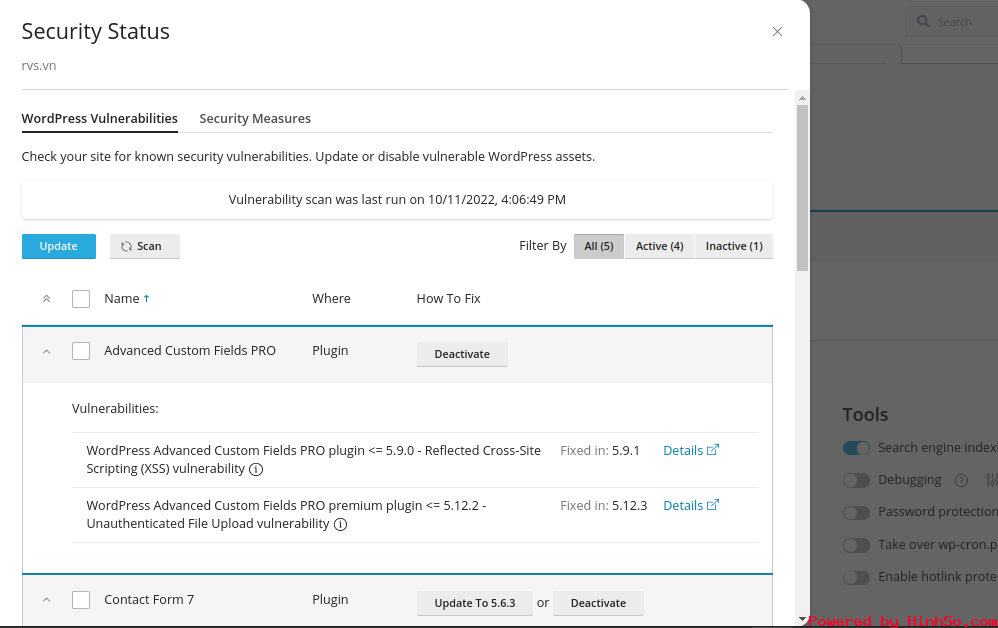The height and width of the screenshot is (628, 998).
Task: Click the rvs.vn domain text
Action: 39,66
